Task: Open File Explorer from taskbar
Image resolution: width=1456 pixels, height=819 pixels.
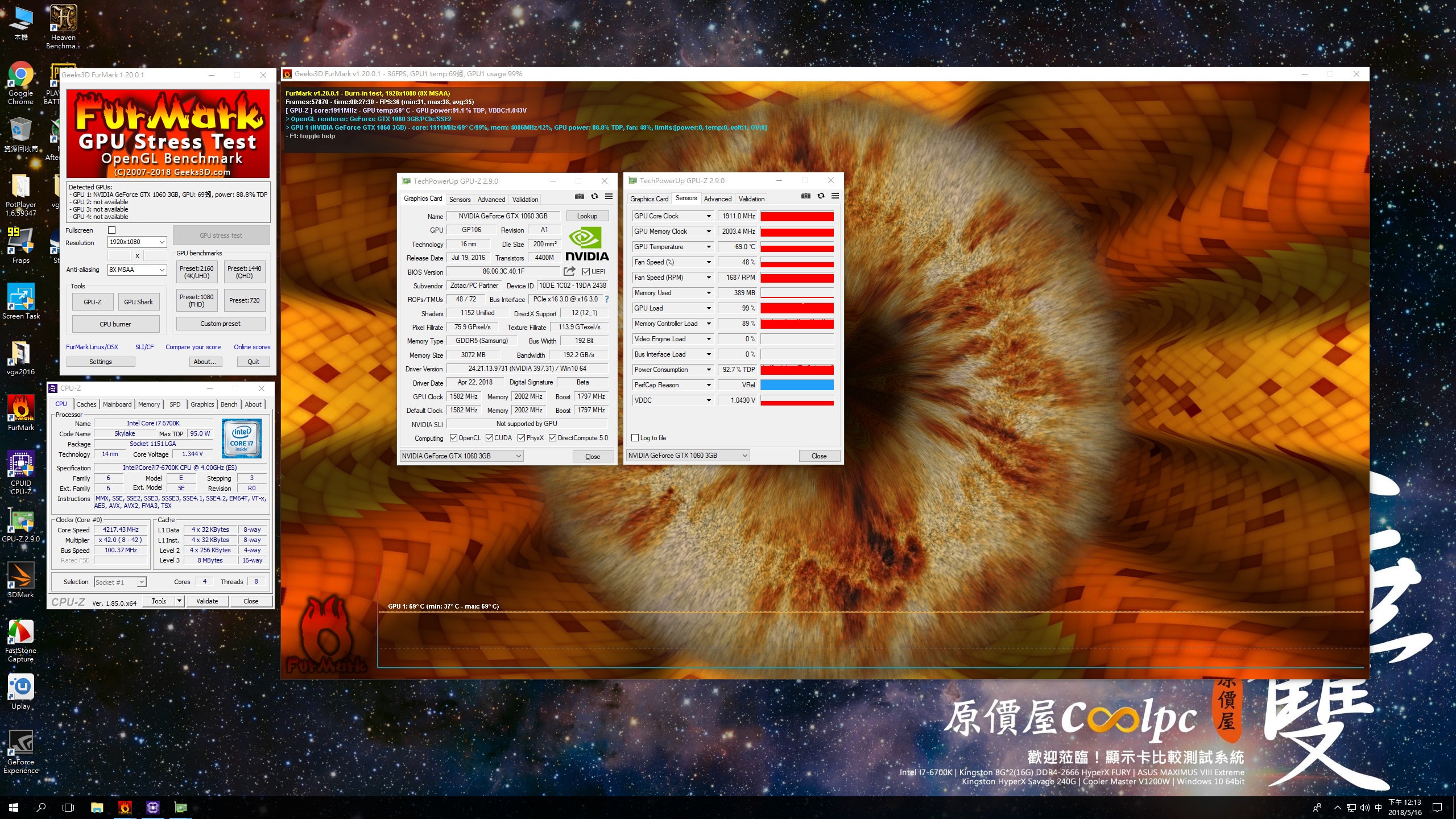Action: coord(97,807)
